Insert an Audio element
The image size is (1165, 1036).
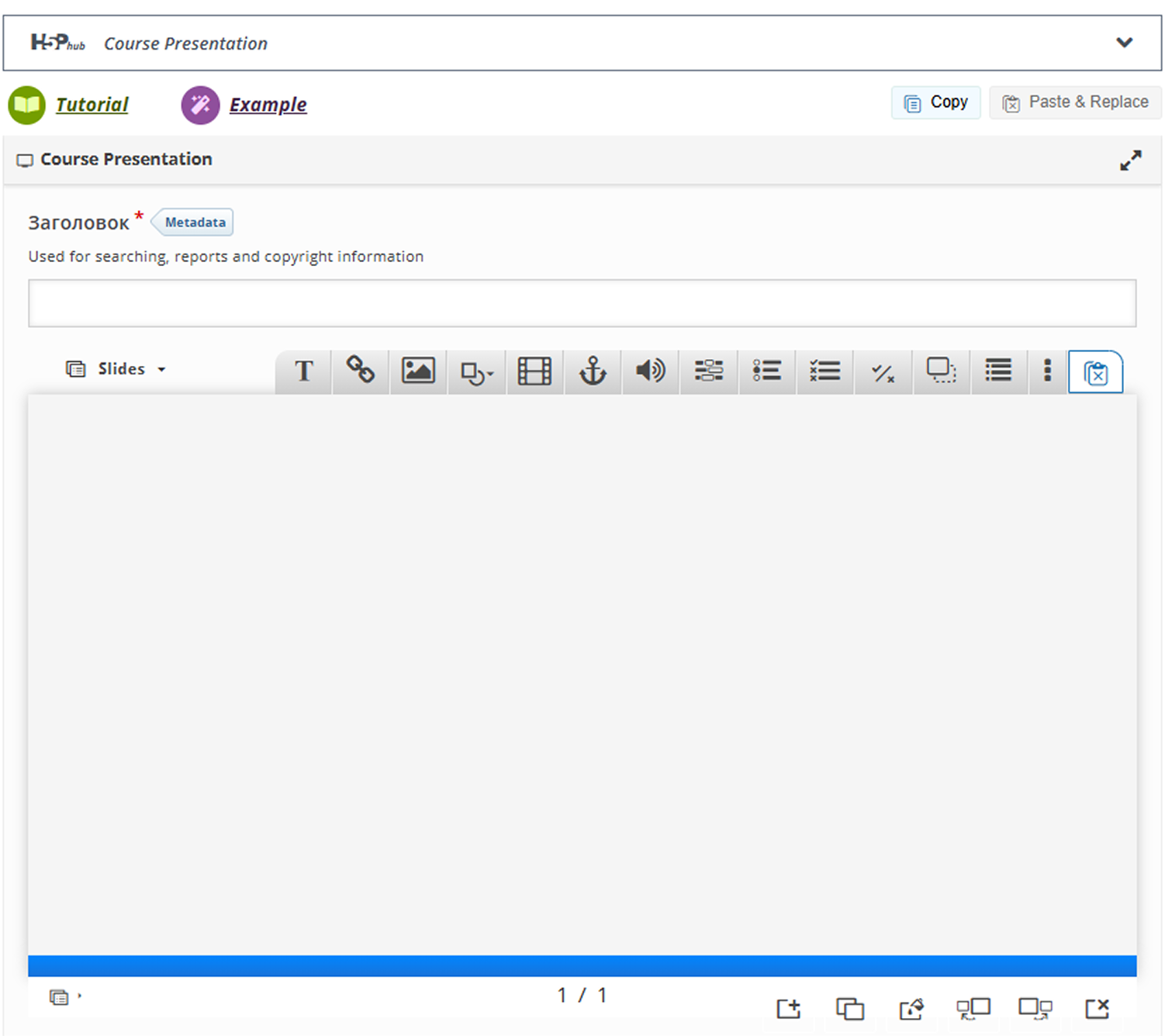(650, 371)
